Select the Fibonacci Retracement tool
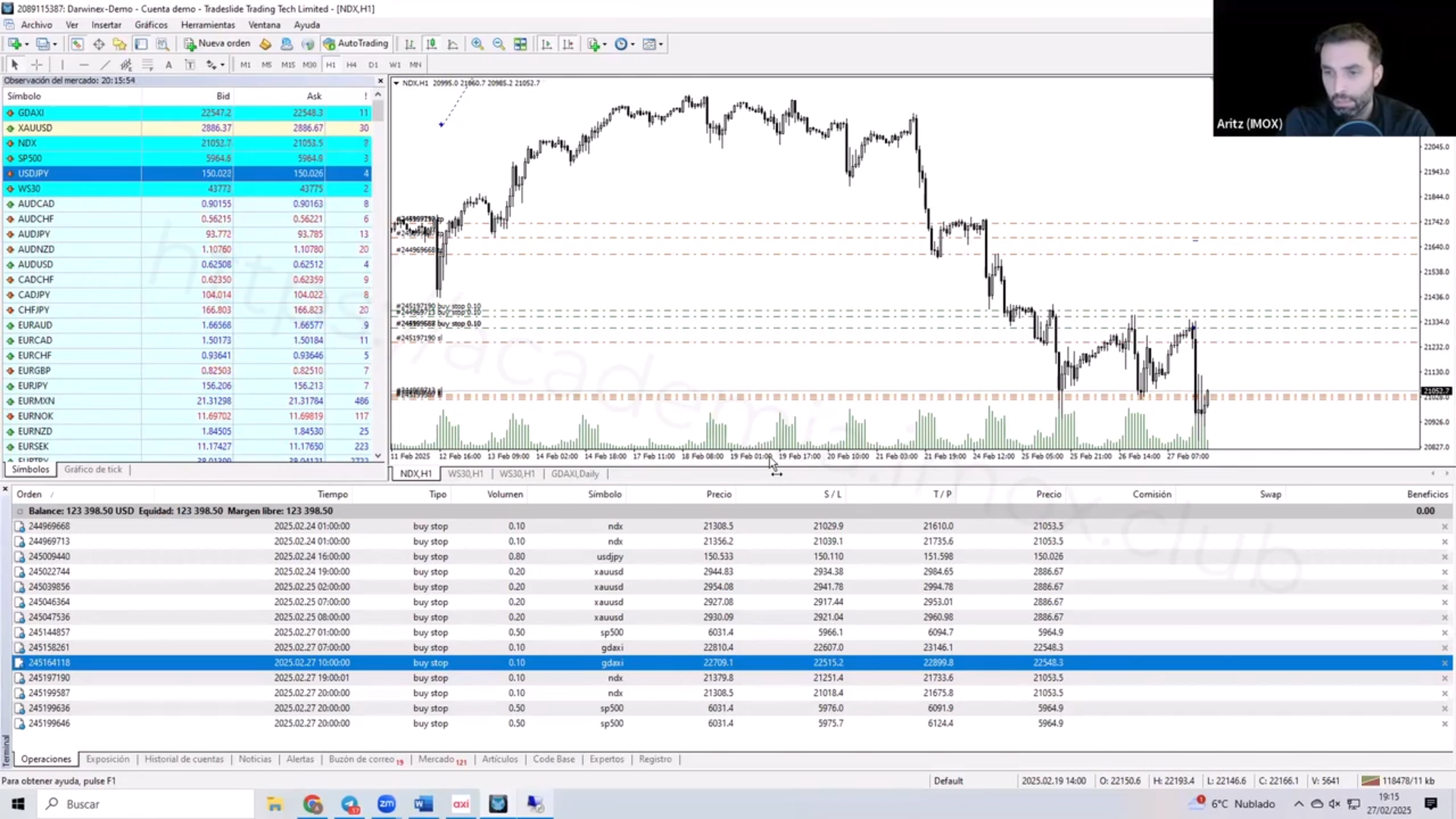 click(147, 64)
